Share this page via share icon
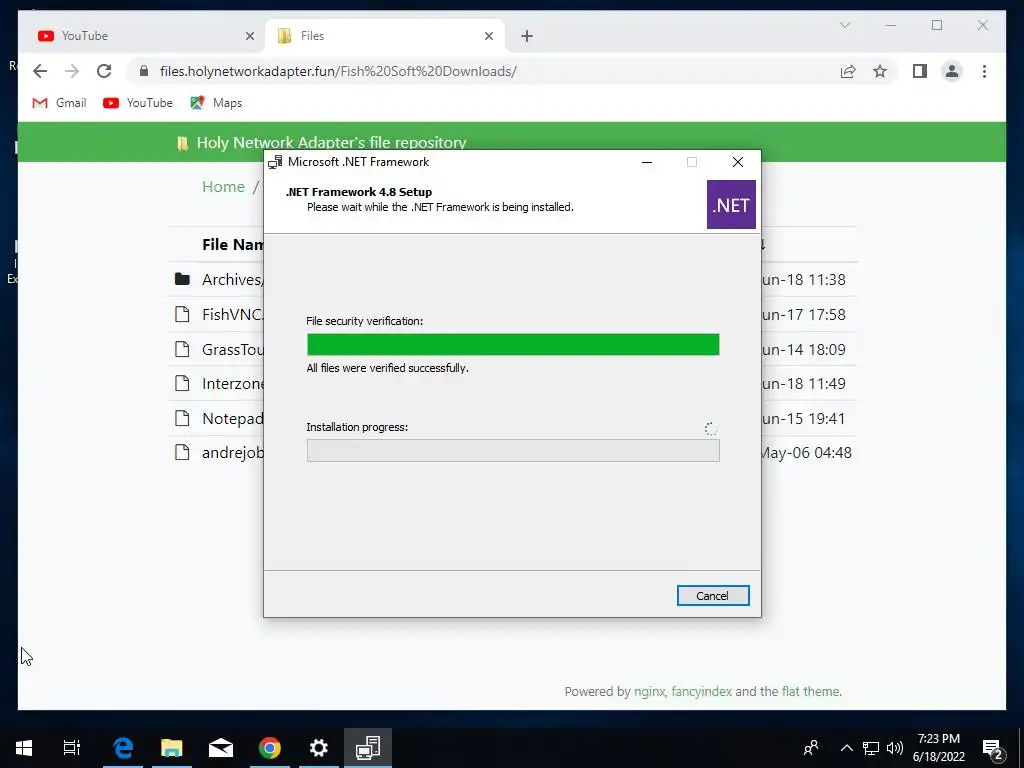The height and width of the screenshot is (768, 1024). pyautogui.click(x=848, y=71)
